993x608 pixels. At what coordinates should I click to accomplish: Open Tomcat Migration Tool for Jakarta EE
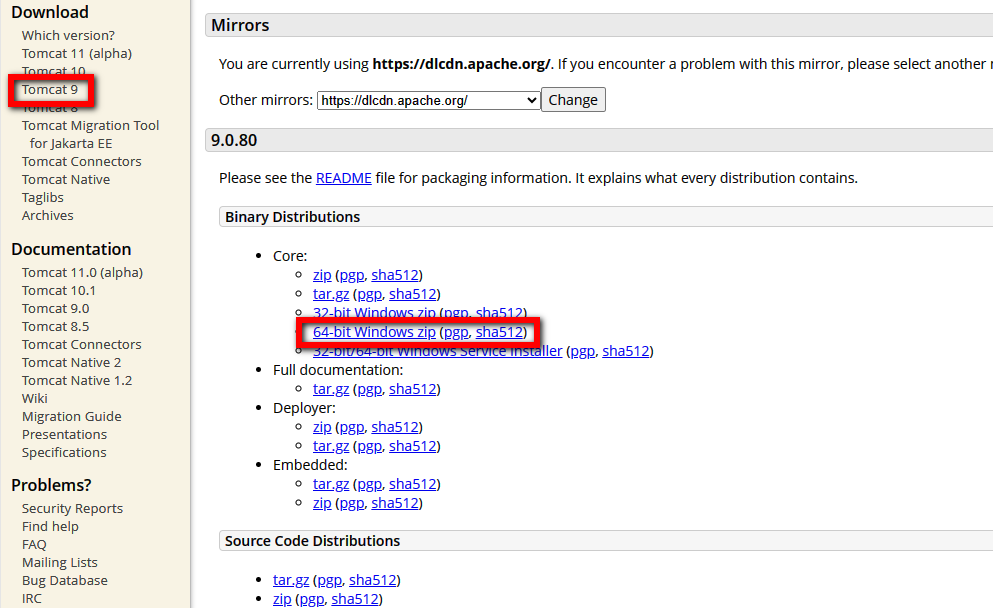[91, 134]
